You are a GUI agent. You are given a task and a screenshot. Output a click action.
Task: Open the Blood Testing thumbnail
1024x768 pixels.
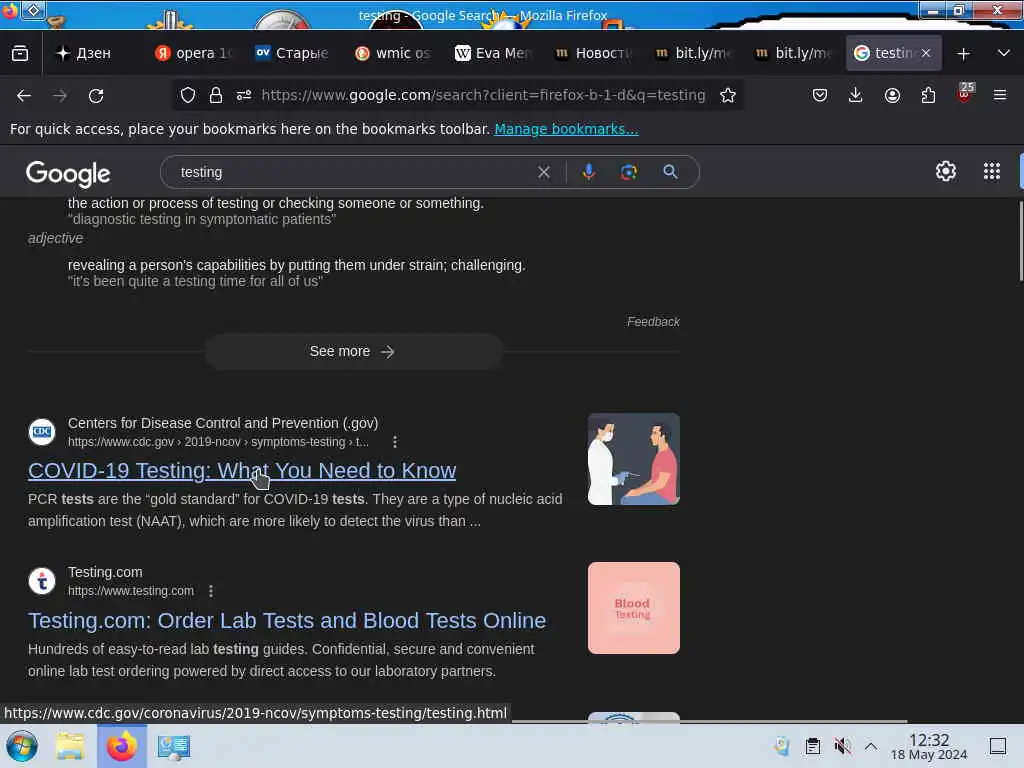click(x=633, y=608)
